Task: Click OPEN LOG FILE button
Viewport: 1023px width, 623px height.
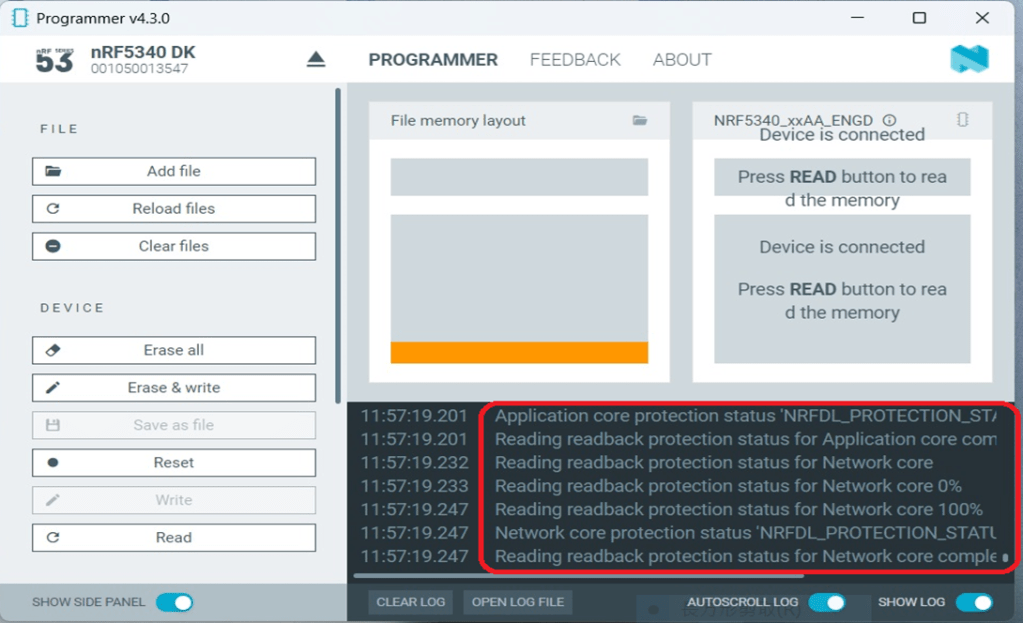Action: point(518,602)
